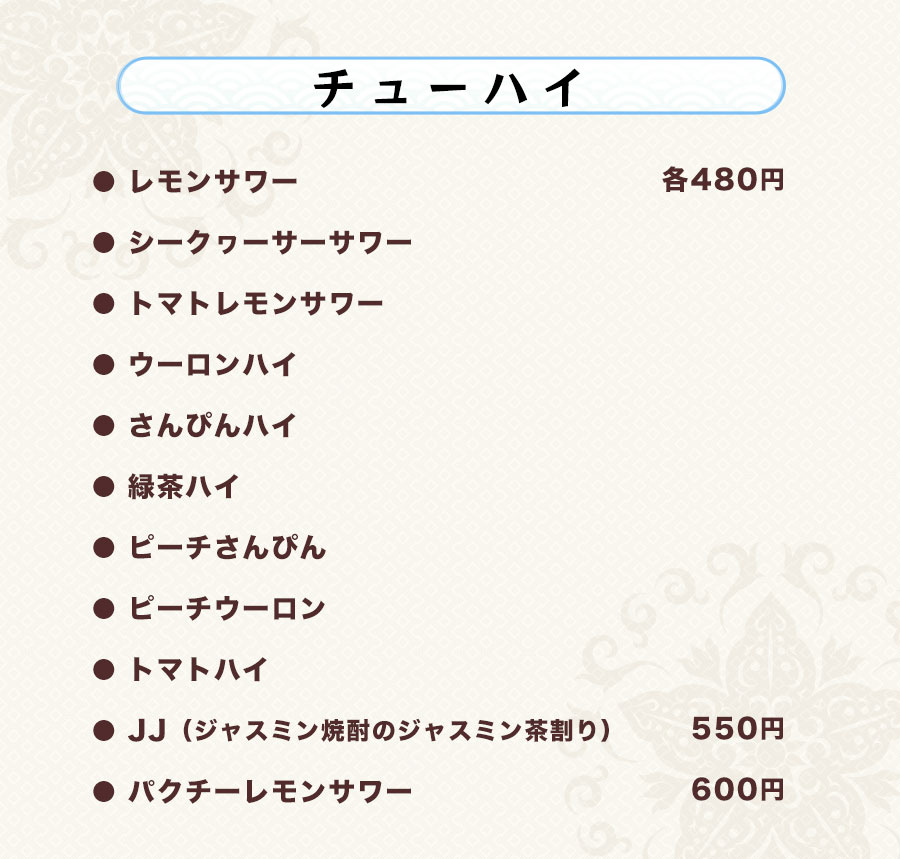Select ウーロンハイ text
This screenshot has width=900, height=859.
pyautogui.click(x=213, y=365)
